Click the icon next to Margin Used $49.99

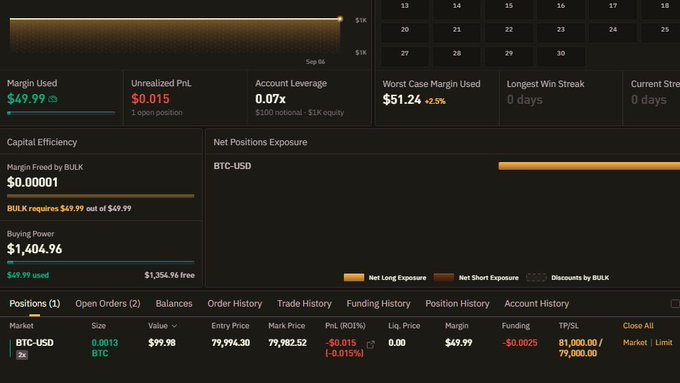coord(53,99)
